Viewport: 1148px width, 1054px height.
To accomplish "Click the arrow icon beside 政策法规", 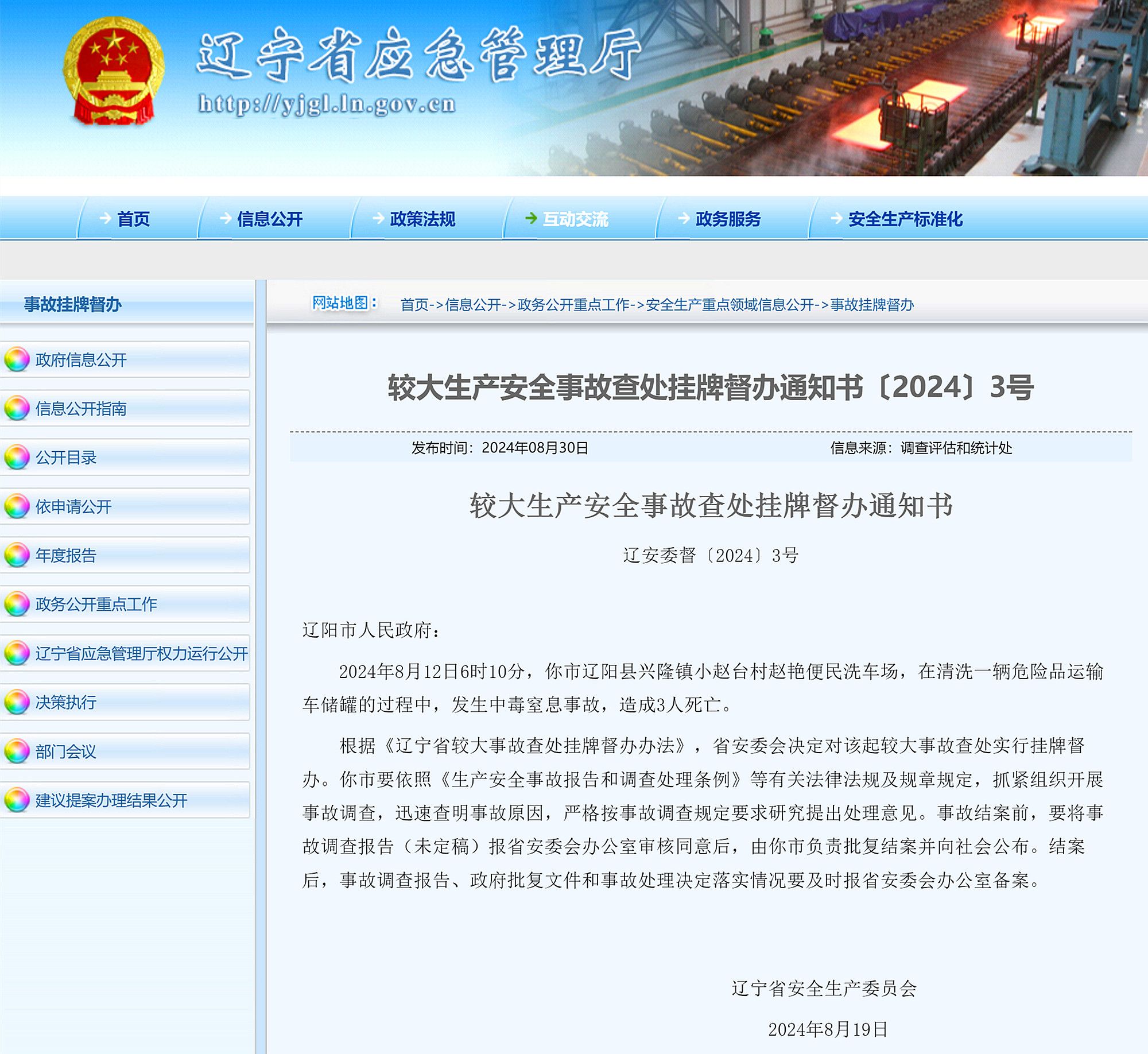I will (378, 218).
